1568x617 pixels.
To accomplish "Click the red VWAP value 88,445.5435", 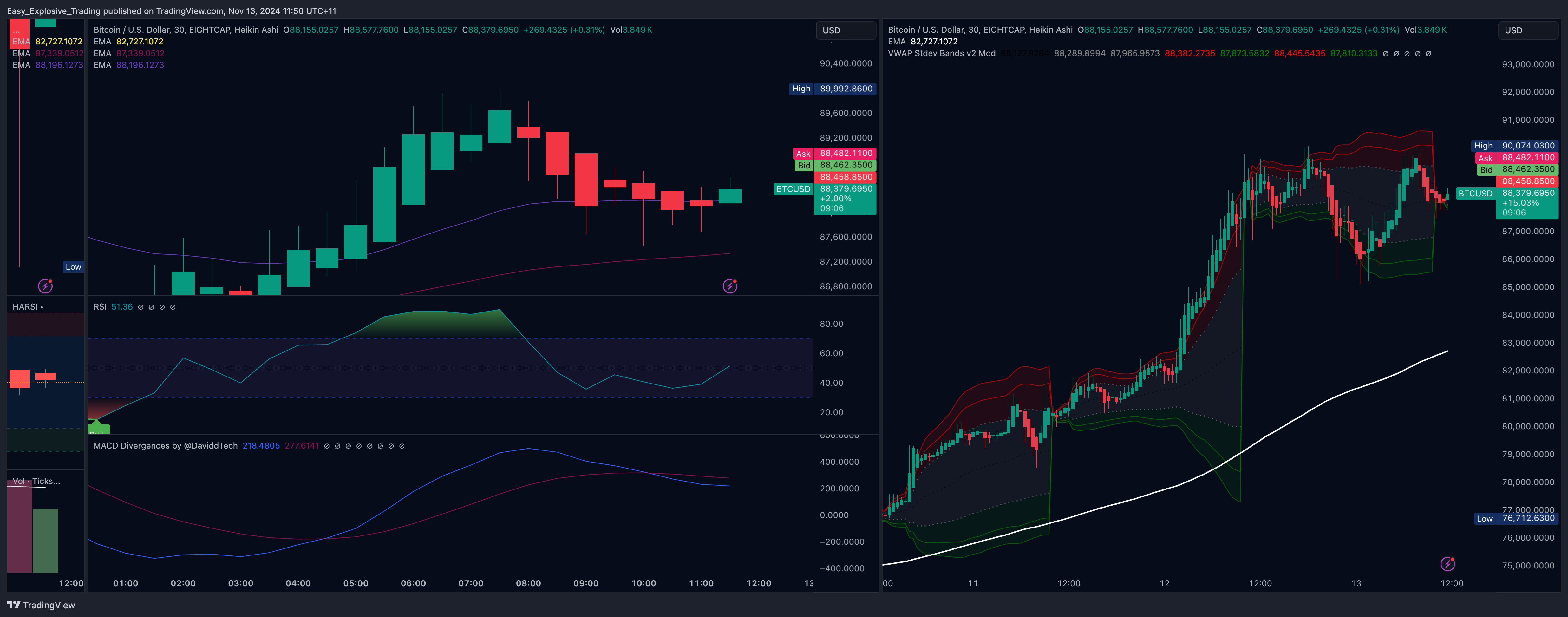I will [x=1300, y=54].
